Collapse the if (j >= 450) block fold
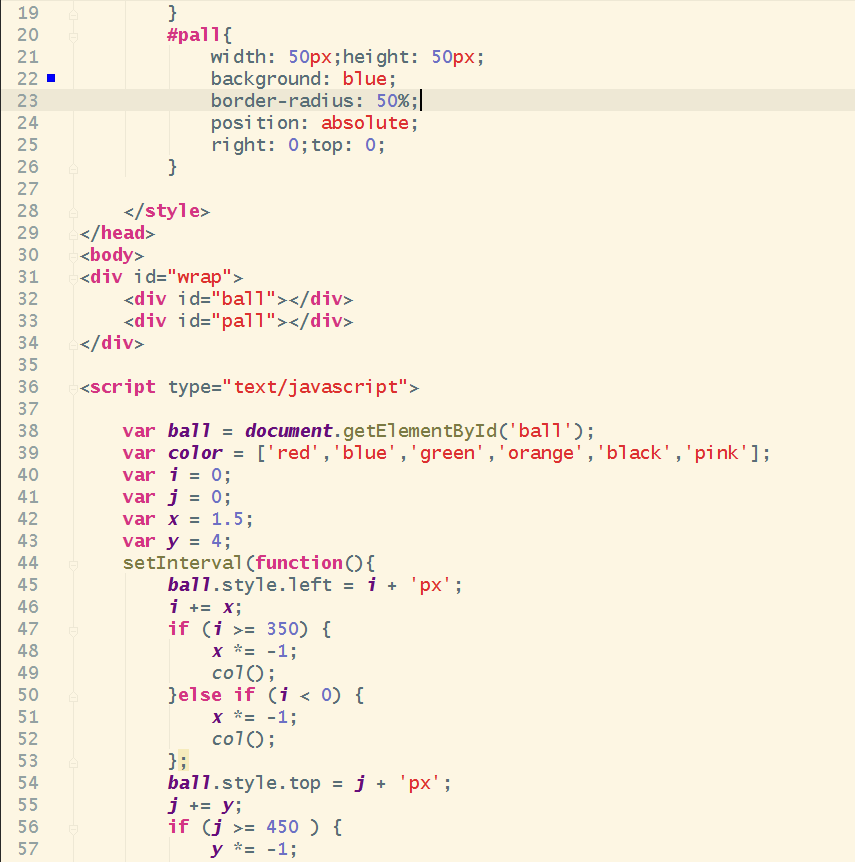The height and width of the screenshot is (862, 855). point(73,828)
